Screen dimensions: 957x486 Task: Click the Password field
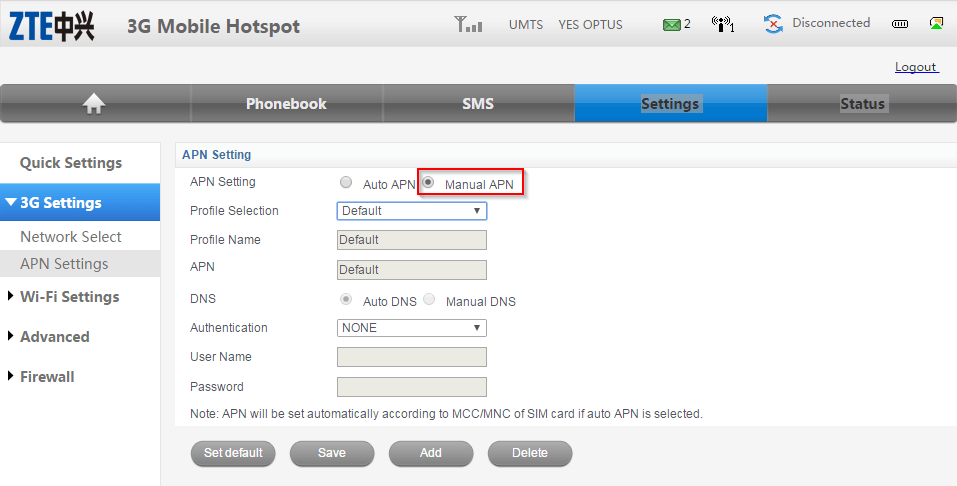click(x=412, y=387)
